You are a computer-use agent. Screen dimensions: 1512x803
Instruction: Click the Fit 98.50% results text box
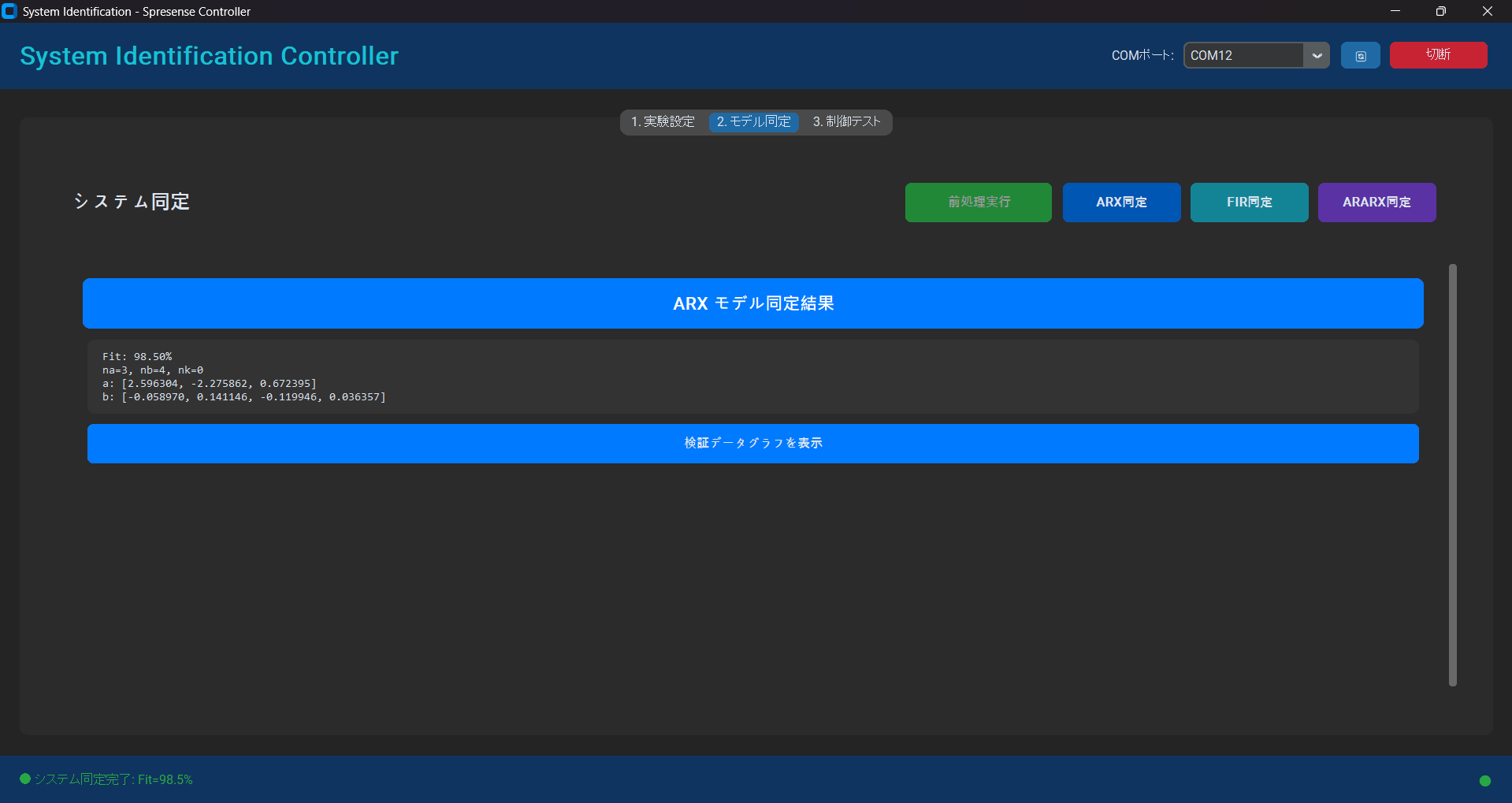coord(752,377)
